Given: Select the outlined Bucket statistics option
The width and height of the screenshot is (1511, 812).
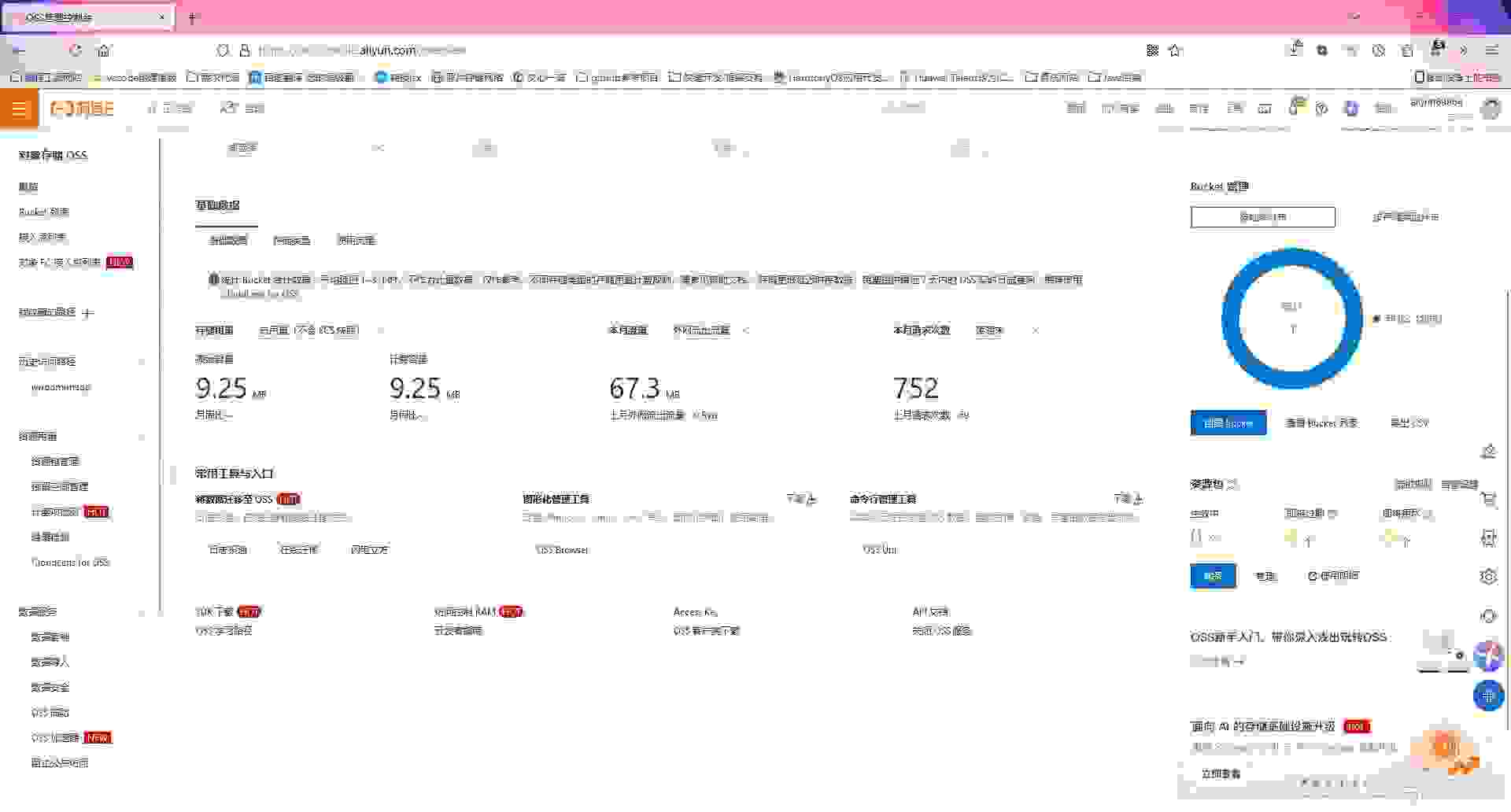Looking at the screenshot, I should click(x=1262, y=217).
